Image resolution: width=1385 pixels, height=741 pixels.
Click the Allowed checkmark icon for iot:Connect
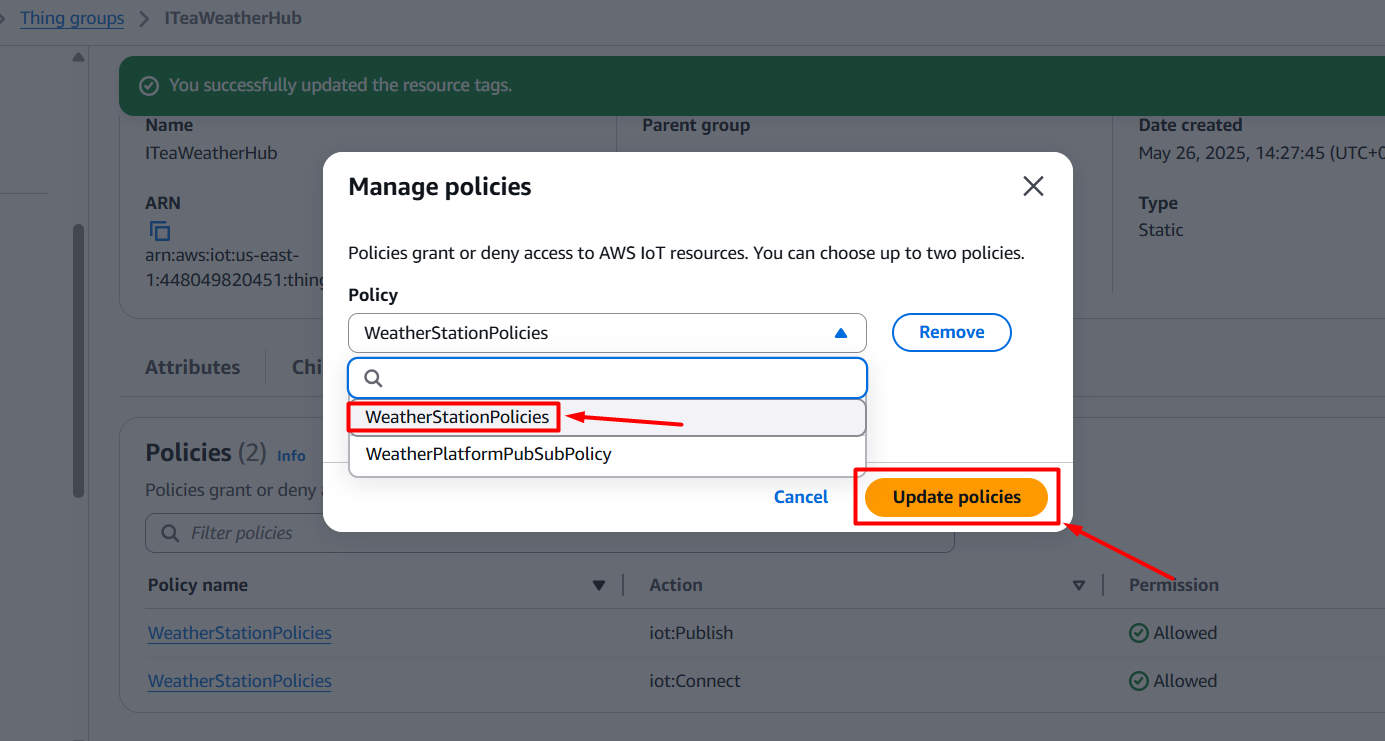click(x=1138, y=681)
